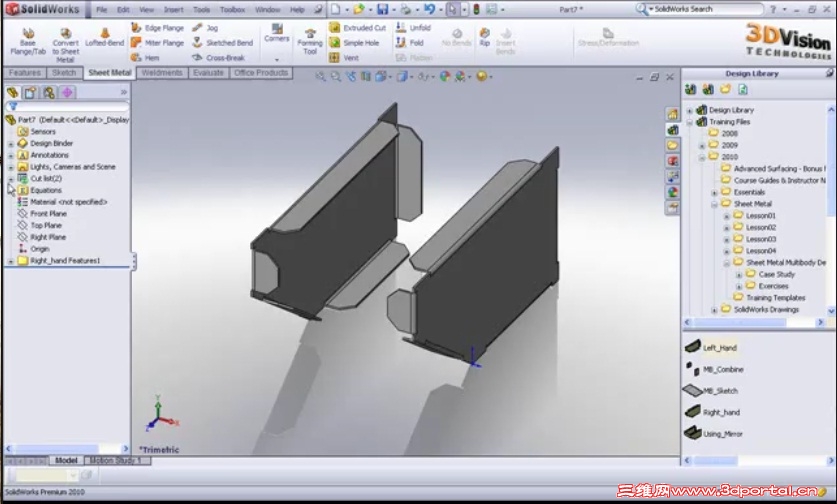Open the Toolbox menu
The image size is (837, 504).
click(x=232, y=10)
